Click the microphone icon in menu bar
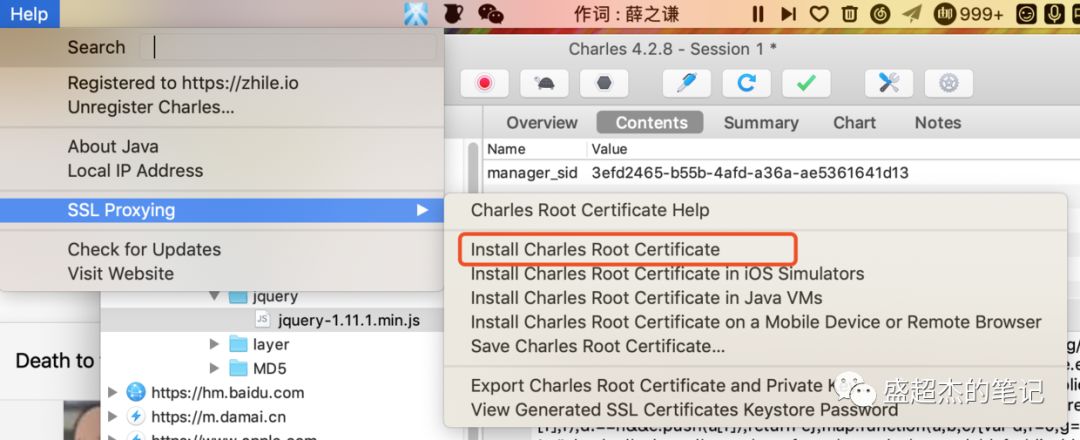 [x=1053, y=14]
